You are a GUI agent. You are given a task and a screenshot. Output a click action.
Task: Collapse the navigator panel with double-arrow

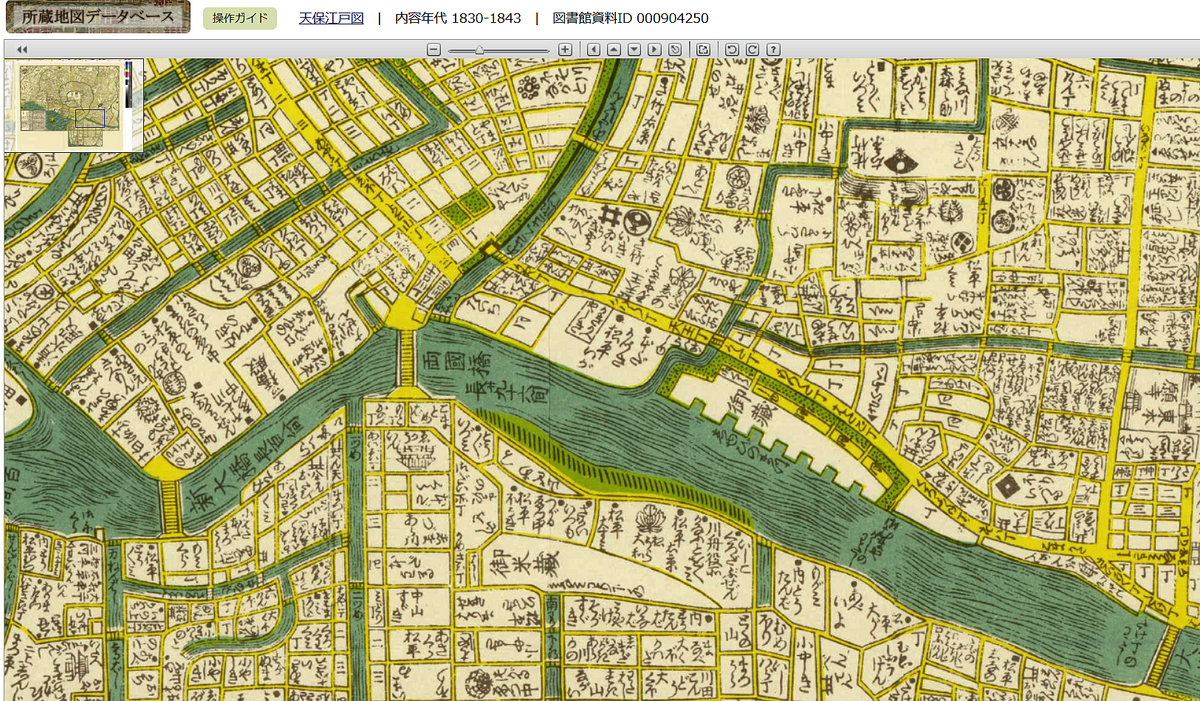click(x=22, y=49)
